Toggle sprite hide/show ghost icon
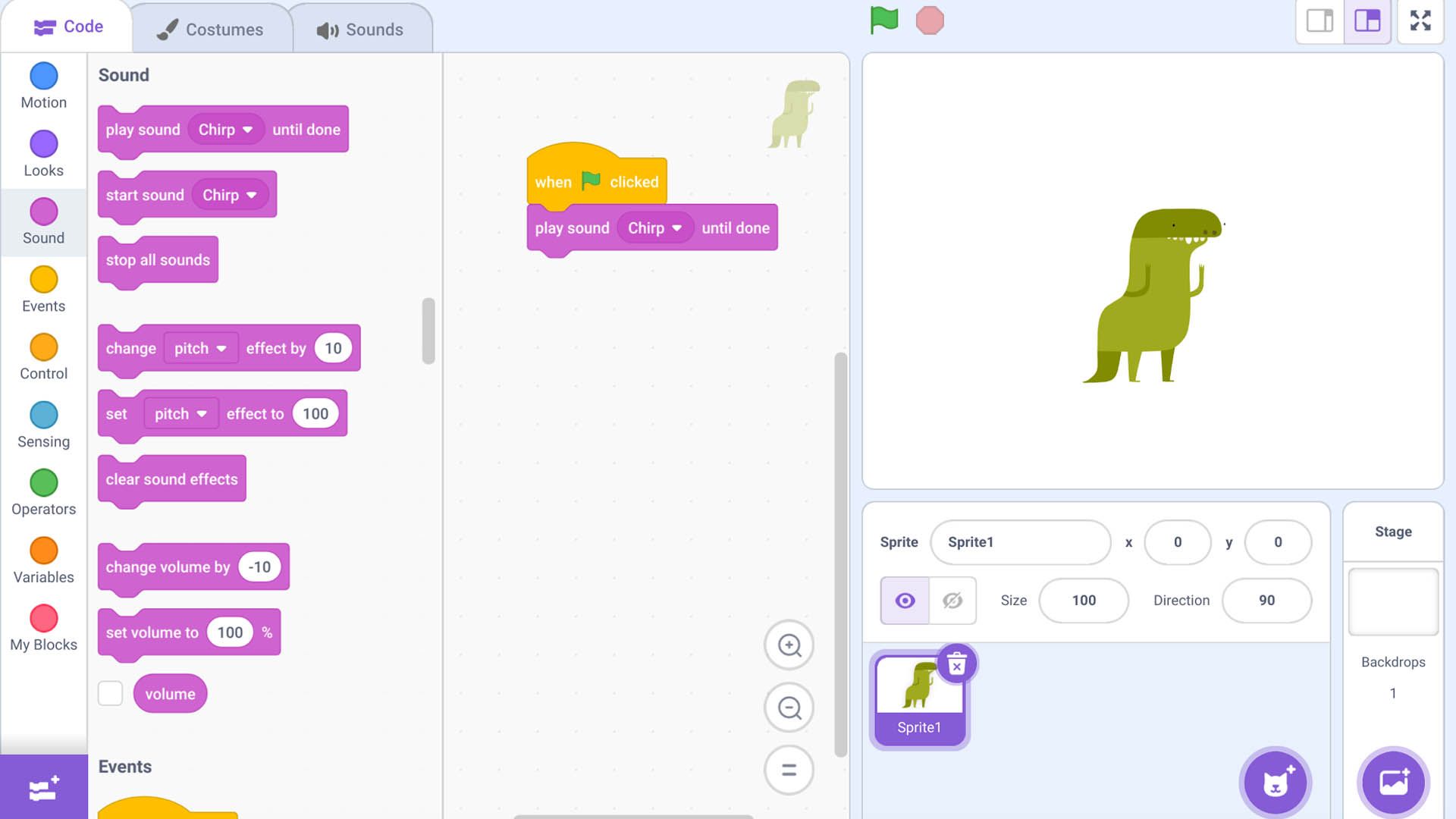Viewport: 1456px width, 819px height. point(953,600)
